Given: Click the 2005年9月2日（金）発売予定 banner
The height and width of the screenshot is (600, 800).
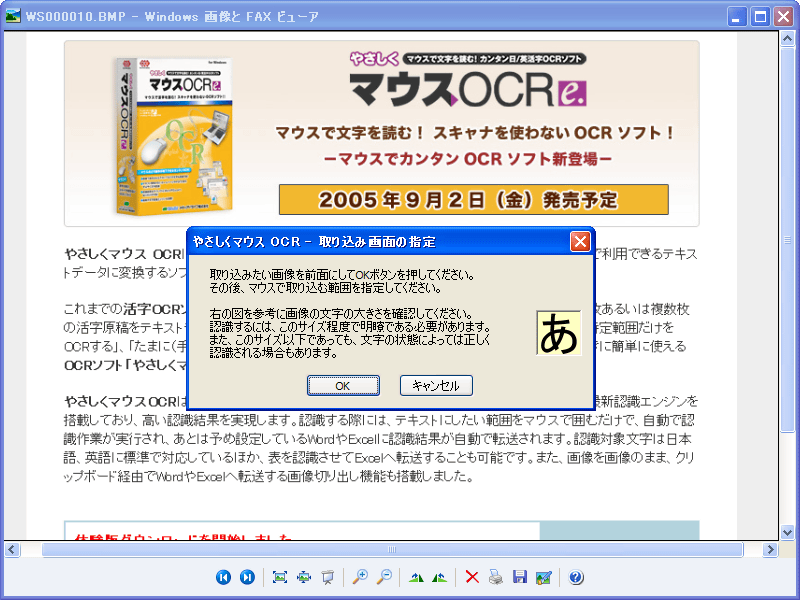Looking at the screenshot, I should click(x=473, y=199).
